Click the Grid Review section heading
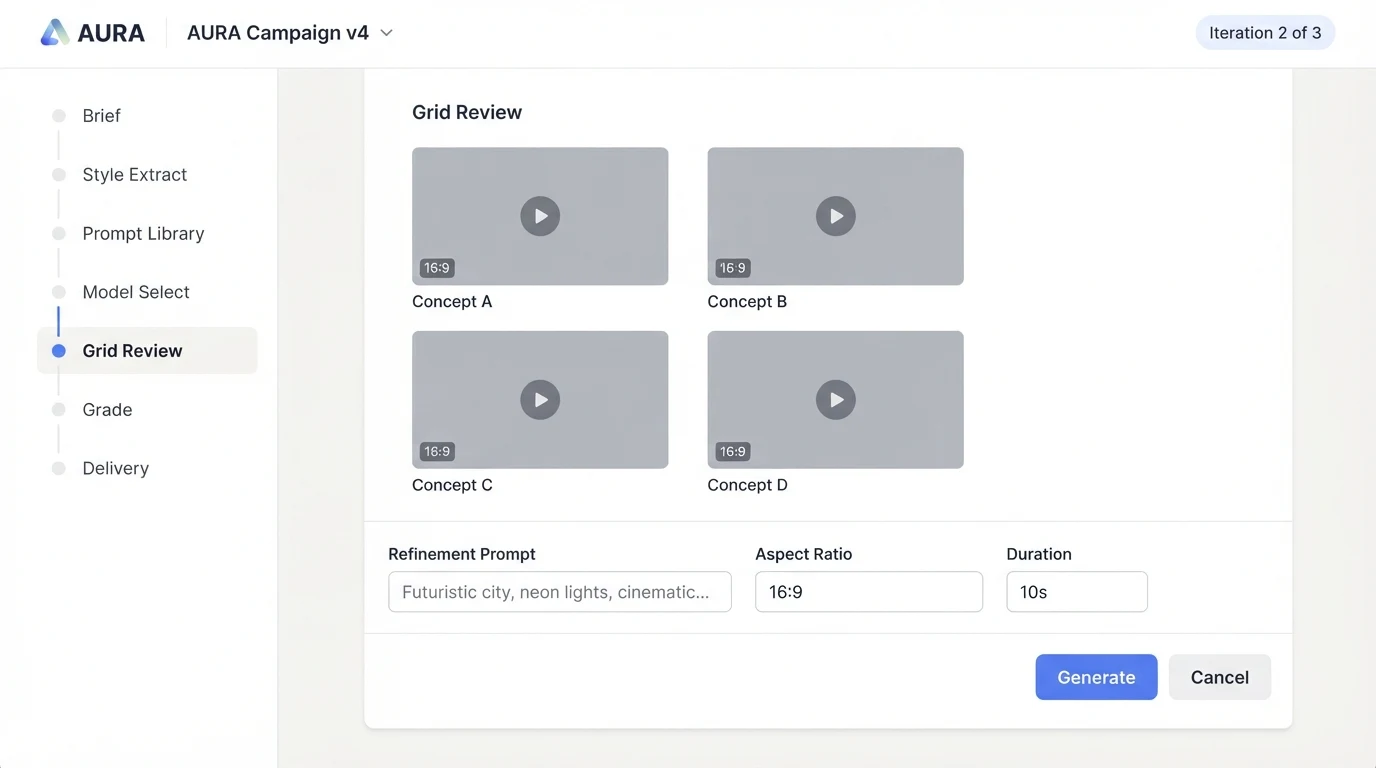Screen dimensions: 1376x768 (x=467, y=112)
